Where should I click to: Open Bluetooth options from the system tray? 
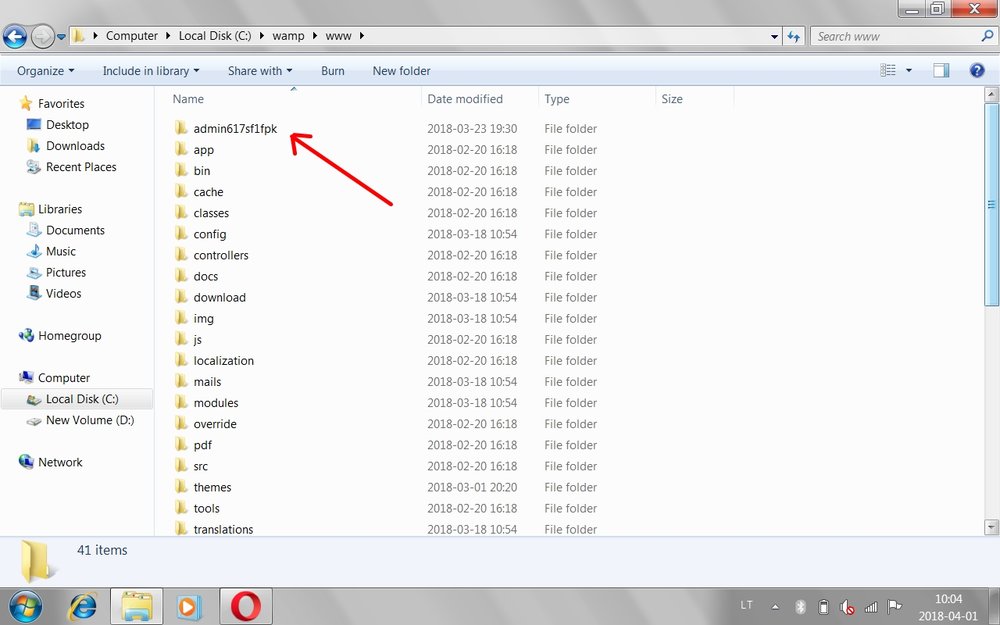(x=799, y=606)
